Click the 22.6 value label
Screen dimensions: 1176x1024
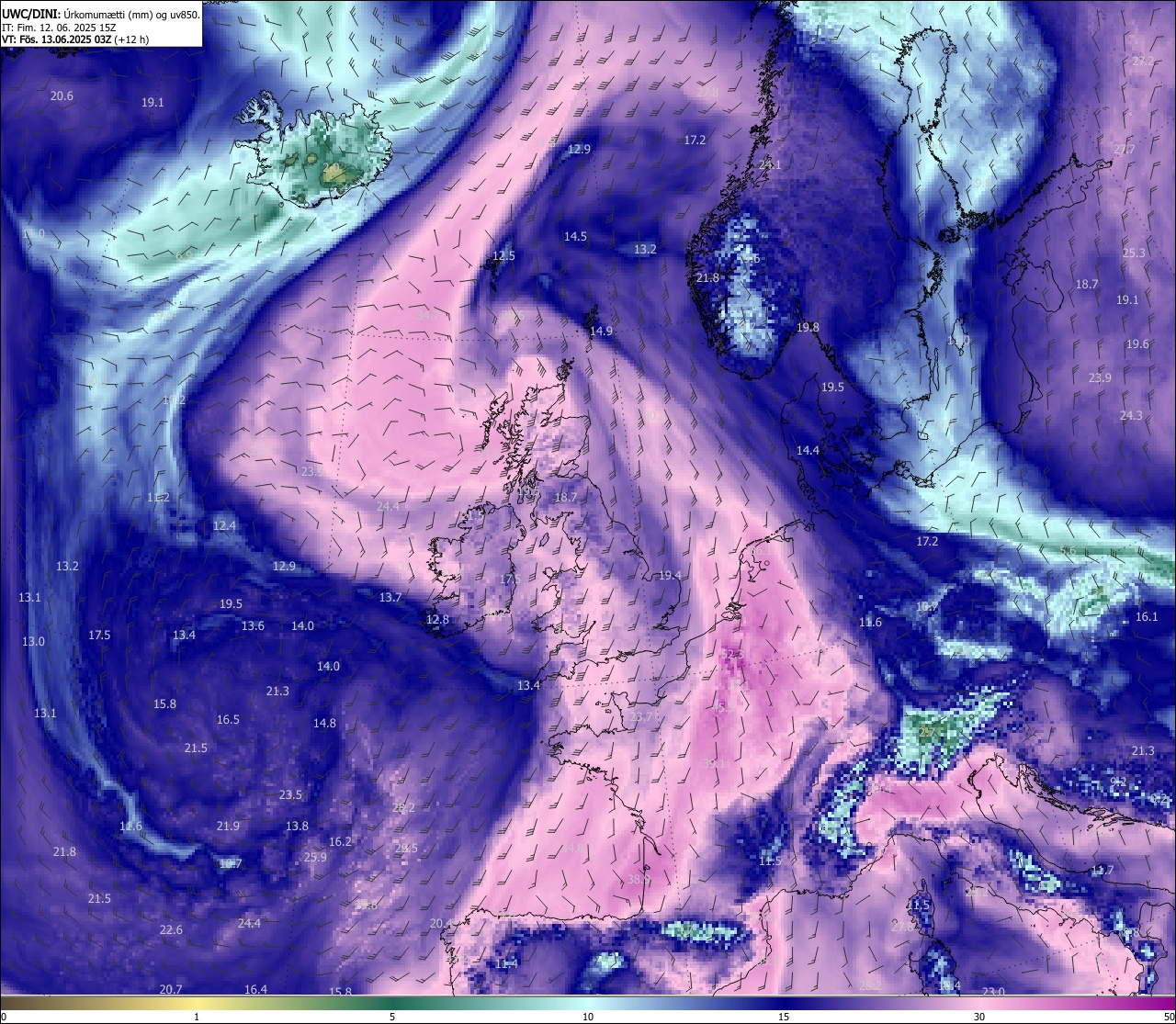coord(171,929)
